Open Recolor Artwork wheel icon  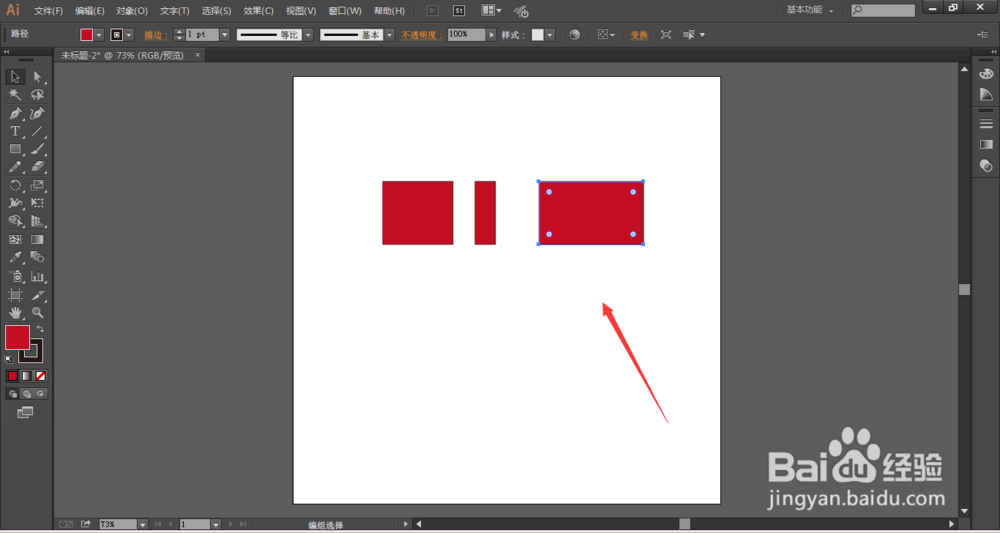coord(575,35)
